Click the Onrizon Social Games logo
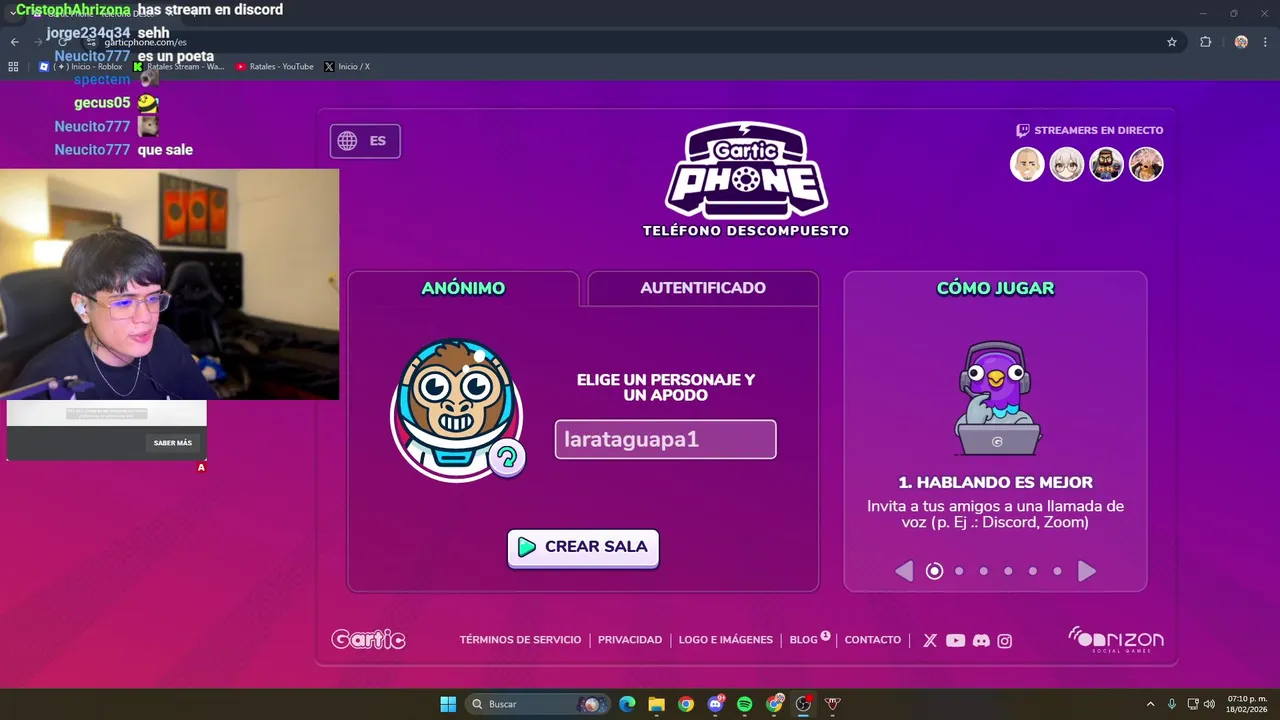Viewport: 1280px width, 720px height. [x=1116, y=640]
